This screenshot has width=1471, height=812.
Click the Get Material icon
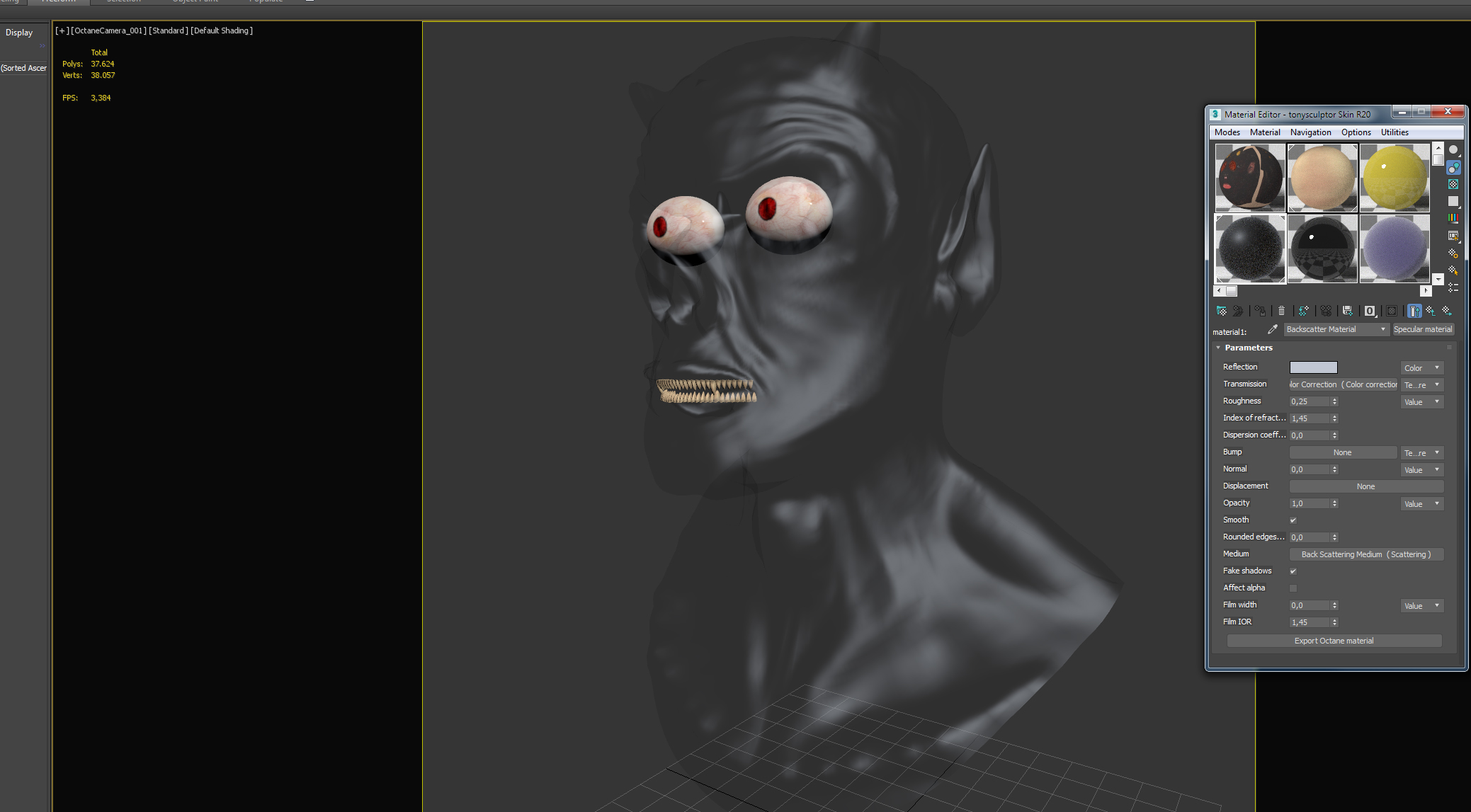[x=1222, y=311]
